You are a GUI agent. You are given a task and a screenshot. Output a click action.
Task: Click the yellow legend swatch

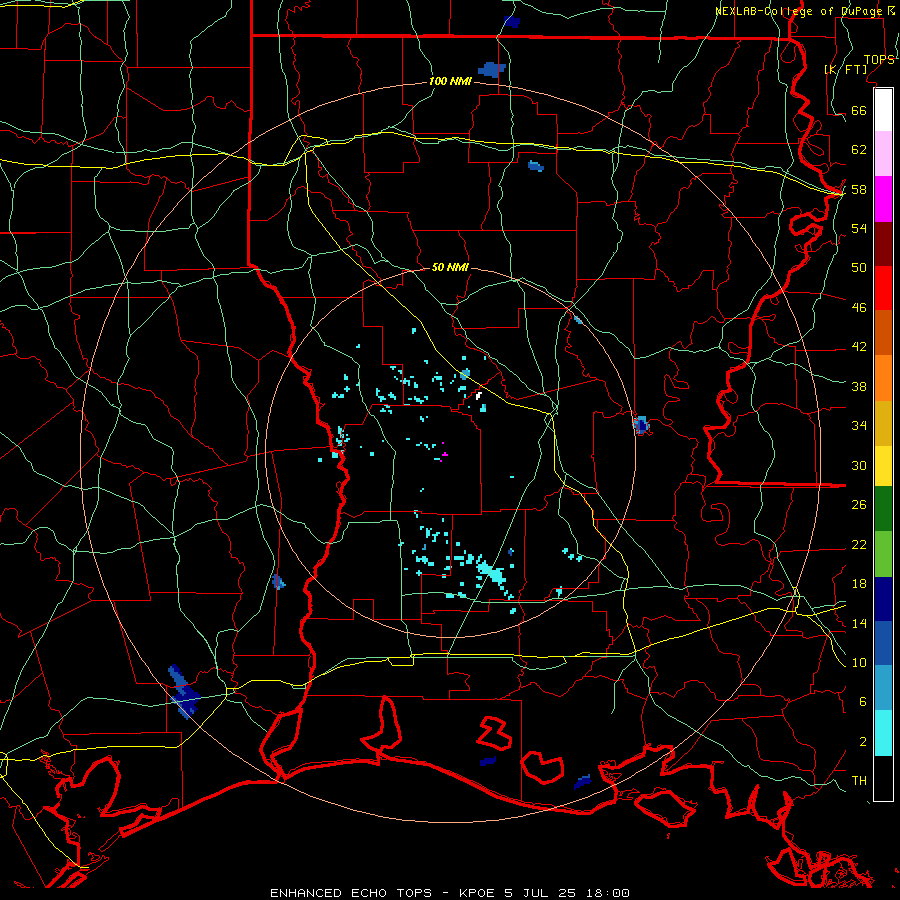(883, 466)
